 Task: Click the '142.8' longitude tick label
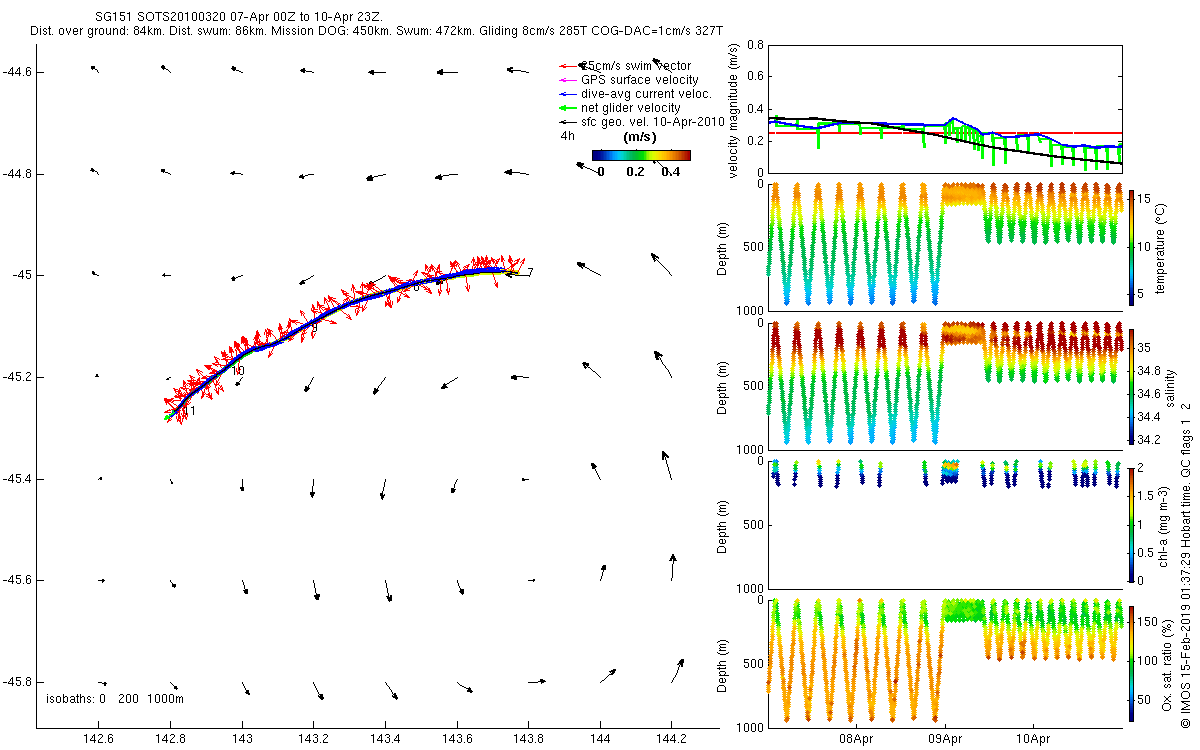pyautogui.click(x=170, y=738)
